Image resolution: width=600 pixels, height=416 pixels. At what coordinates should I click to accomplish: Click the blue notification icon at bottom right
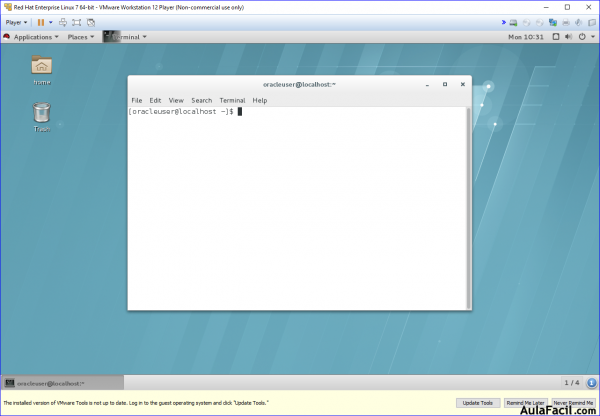(x=592, y=383)
